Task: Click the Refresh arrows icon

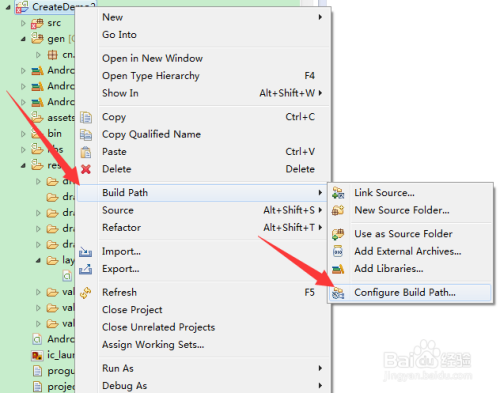Action: coord(86,293)
